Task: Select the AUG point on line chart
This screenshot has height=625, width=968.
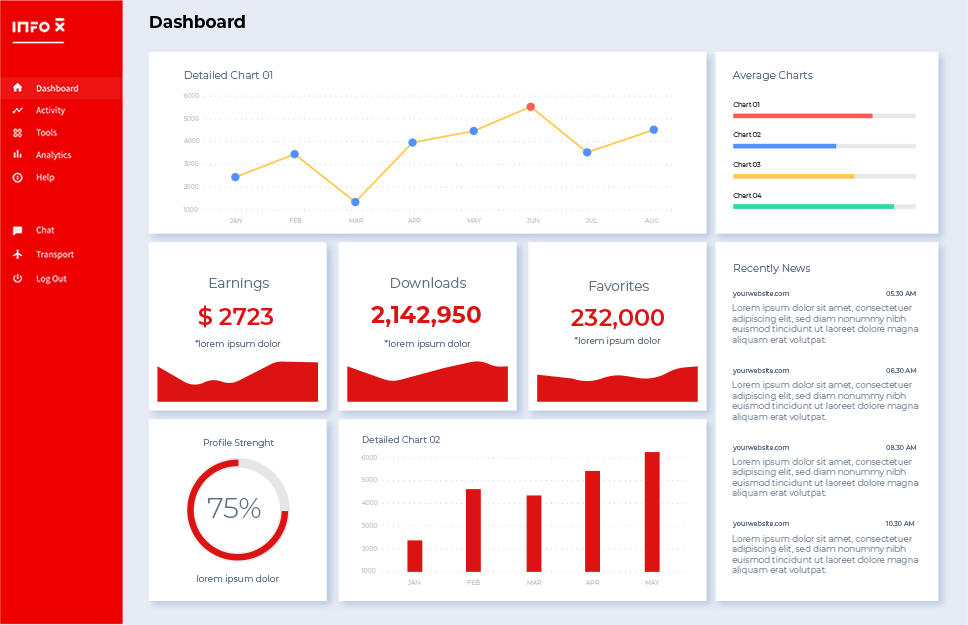Action: pos(654,130)
